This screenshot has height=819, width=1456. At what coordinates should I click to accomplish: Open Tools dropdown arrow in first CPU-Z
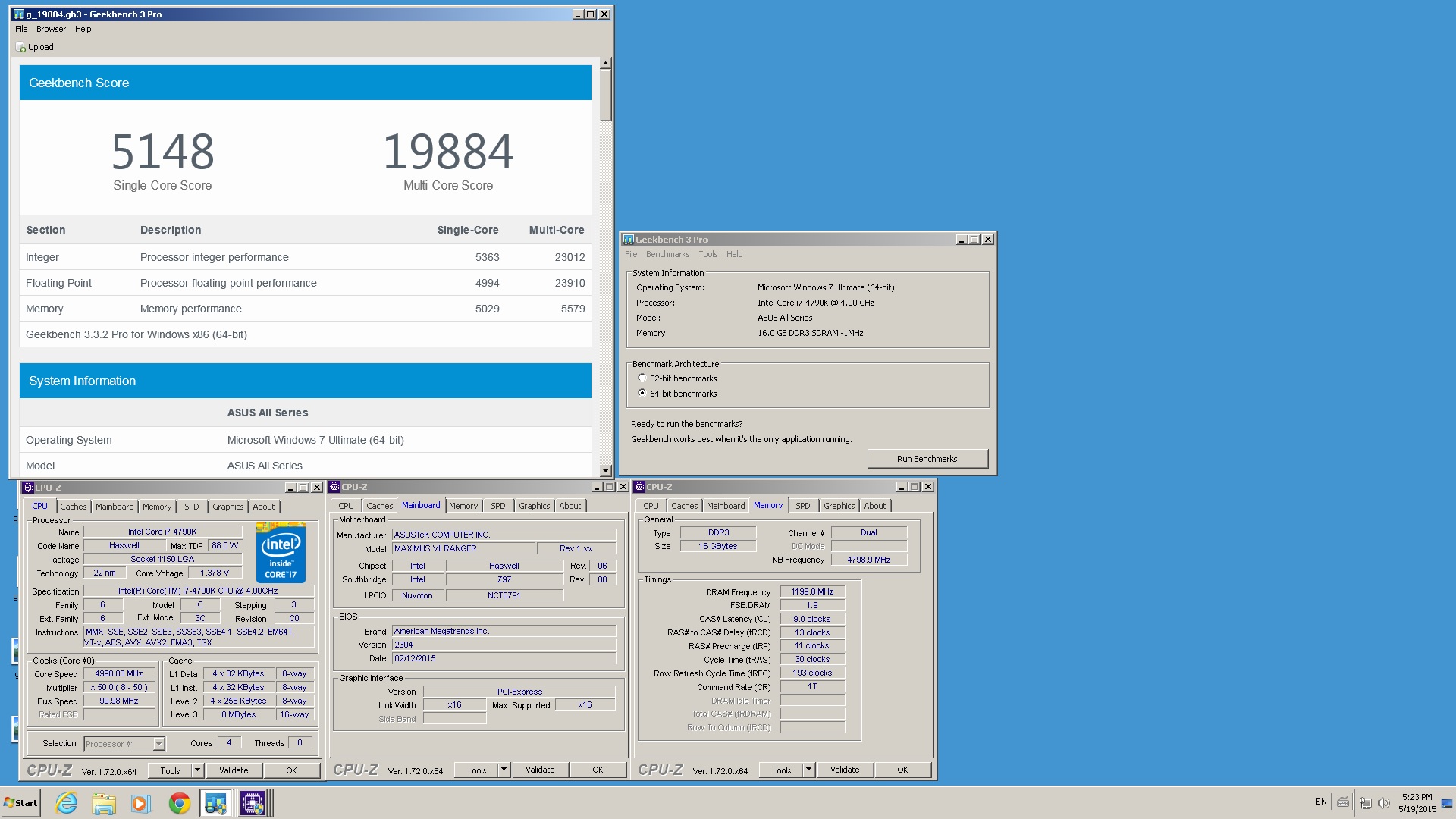point(197,770)
